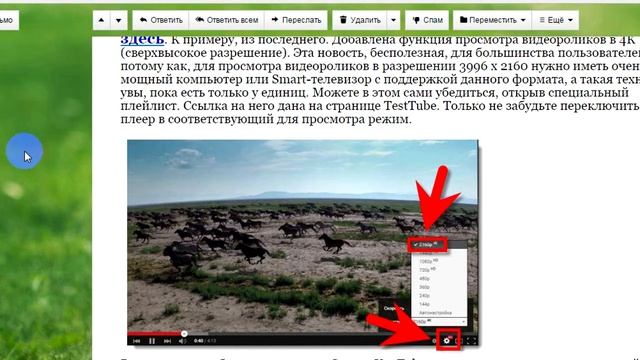Click the settings gear icon in the player

click(x=447, y=340)
